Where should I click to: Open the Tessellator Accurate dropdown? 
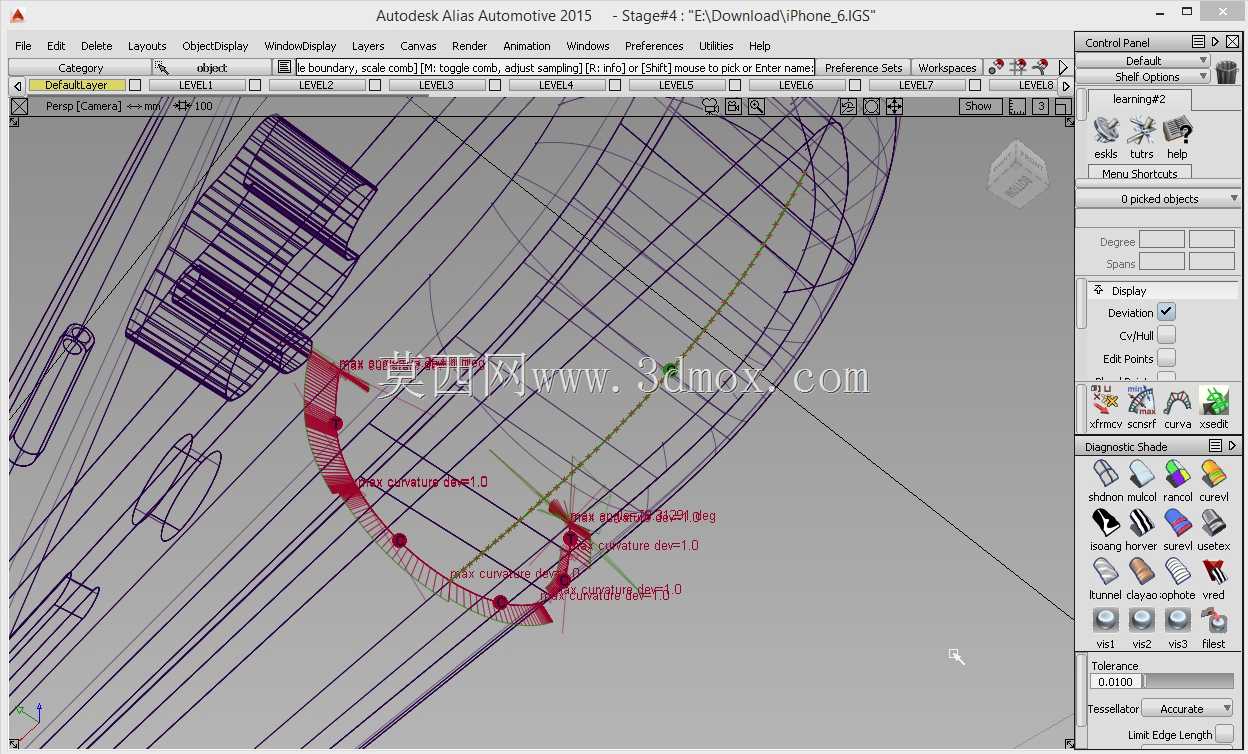(1188, 709)
